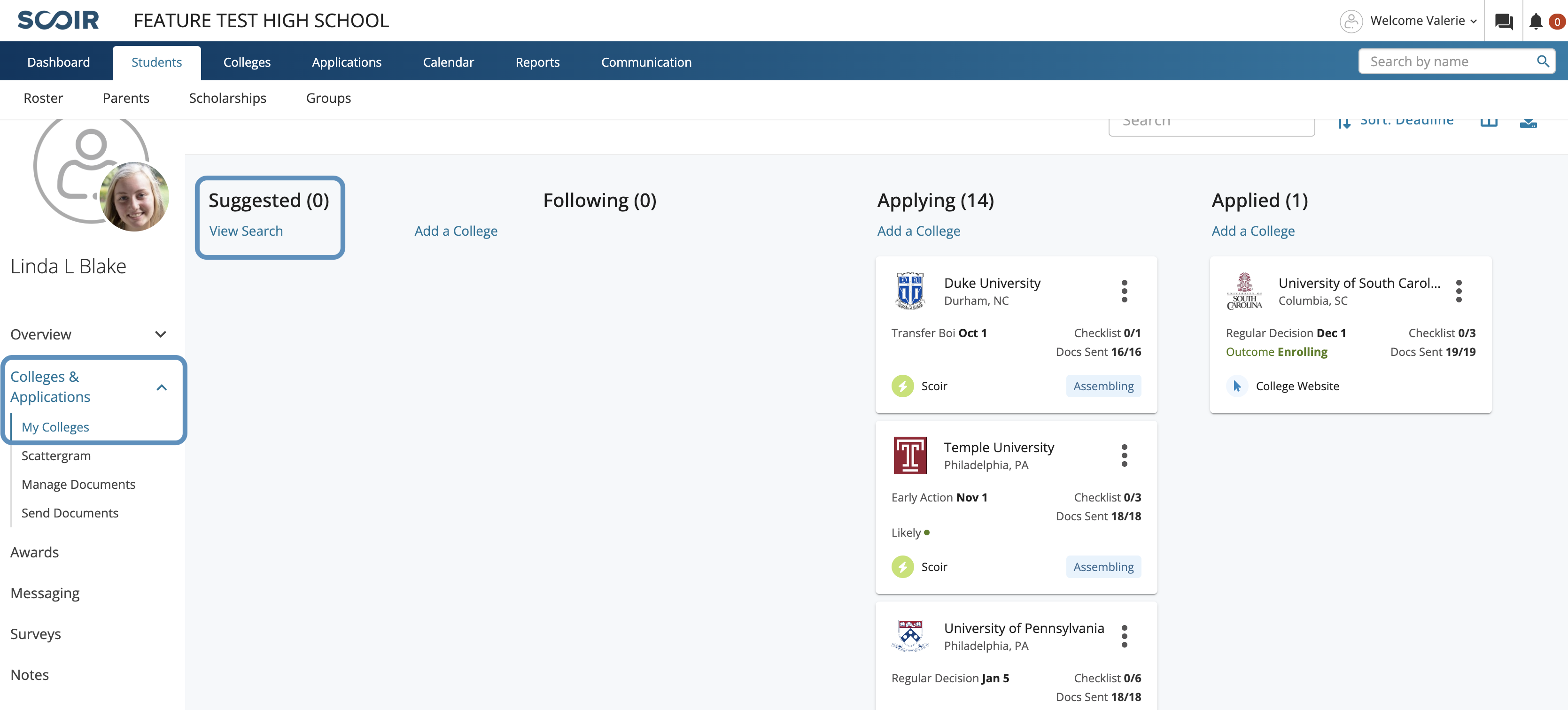Open Temple University card options menu
The image size is (1568, 710).
pos(1124,455)
